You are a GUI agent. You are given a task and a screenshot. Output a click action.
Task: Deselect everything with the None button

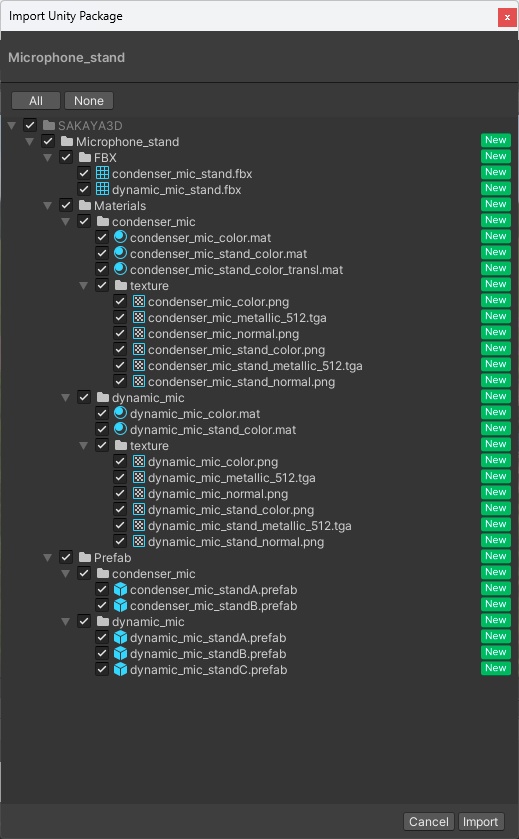(89, 101)
